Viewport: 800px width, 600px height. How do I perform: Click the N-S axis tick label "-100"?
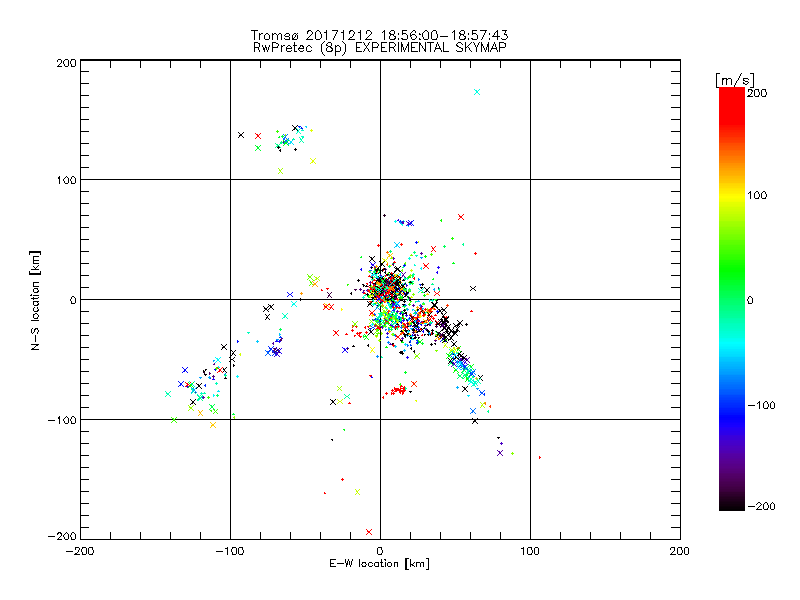[62, 420]
